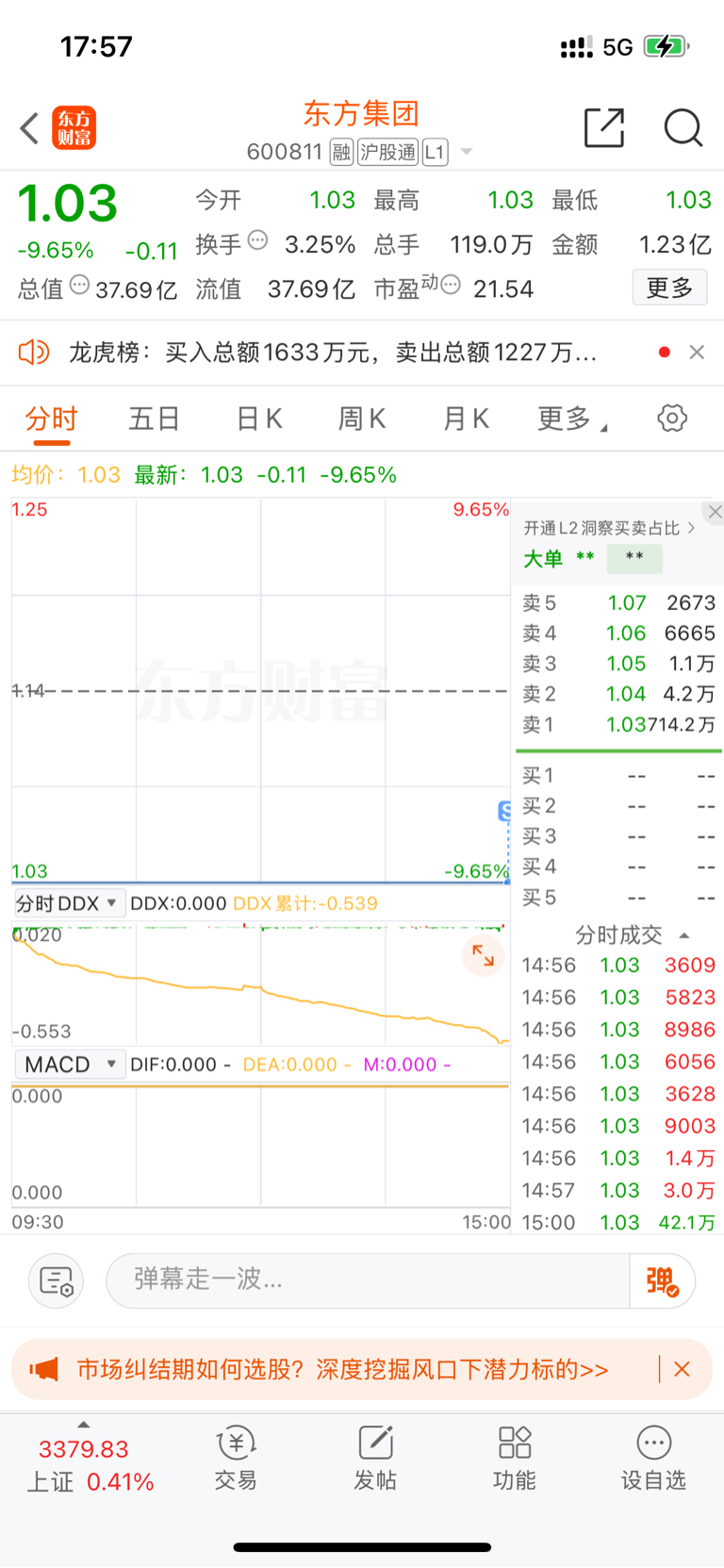The image size is (724, 1568).
Task: Tap the 弹幕走一波 input field
Action: (368, 1280)
